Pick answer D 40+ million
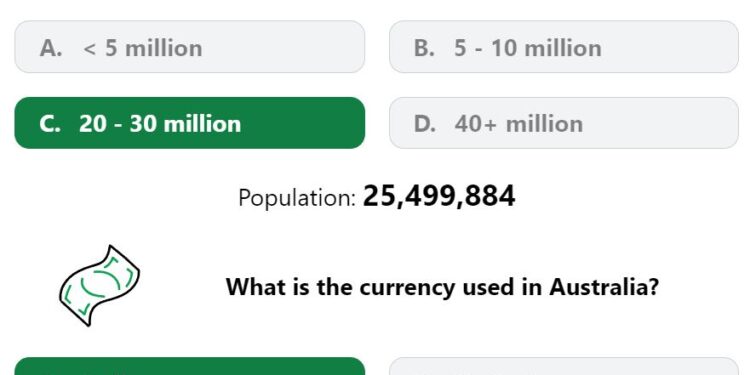The height and width of the screenshot is (375, 750). point(564,123)
